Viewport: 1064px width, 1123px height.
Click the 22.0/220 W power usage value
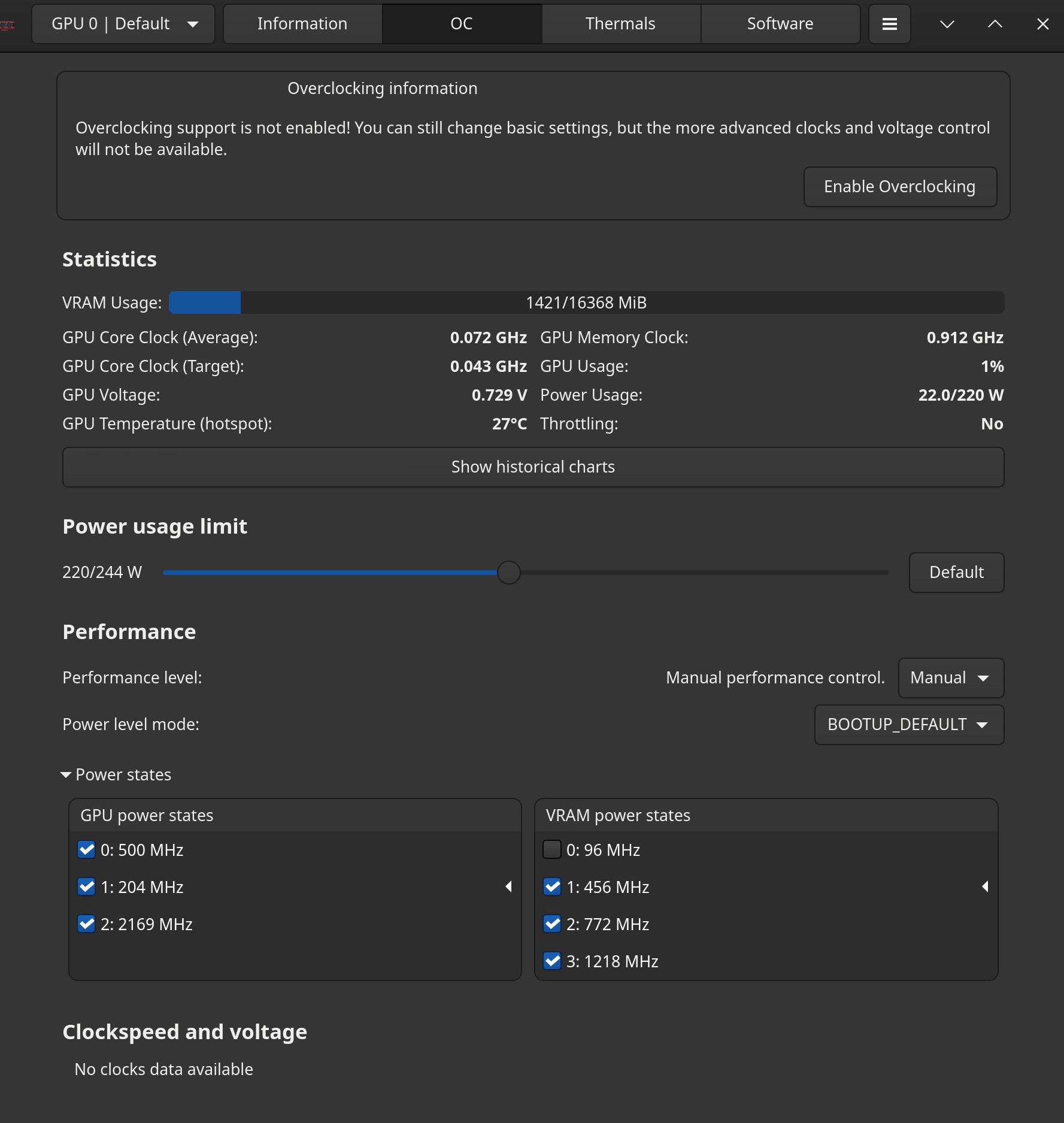point(961,395)
